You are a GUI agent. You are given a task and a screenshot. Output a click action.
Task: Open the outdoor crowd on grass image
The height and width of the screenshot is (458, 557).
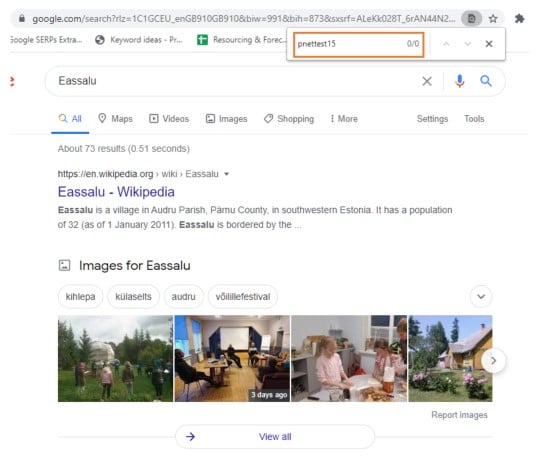(115, 359)
